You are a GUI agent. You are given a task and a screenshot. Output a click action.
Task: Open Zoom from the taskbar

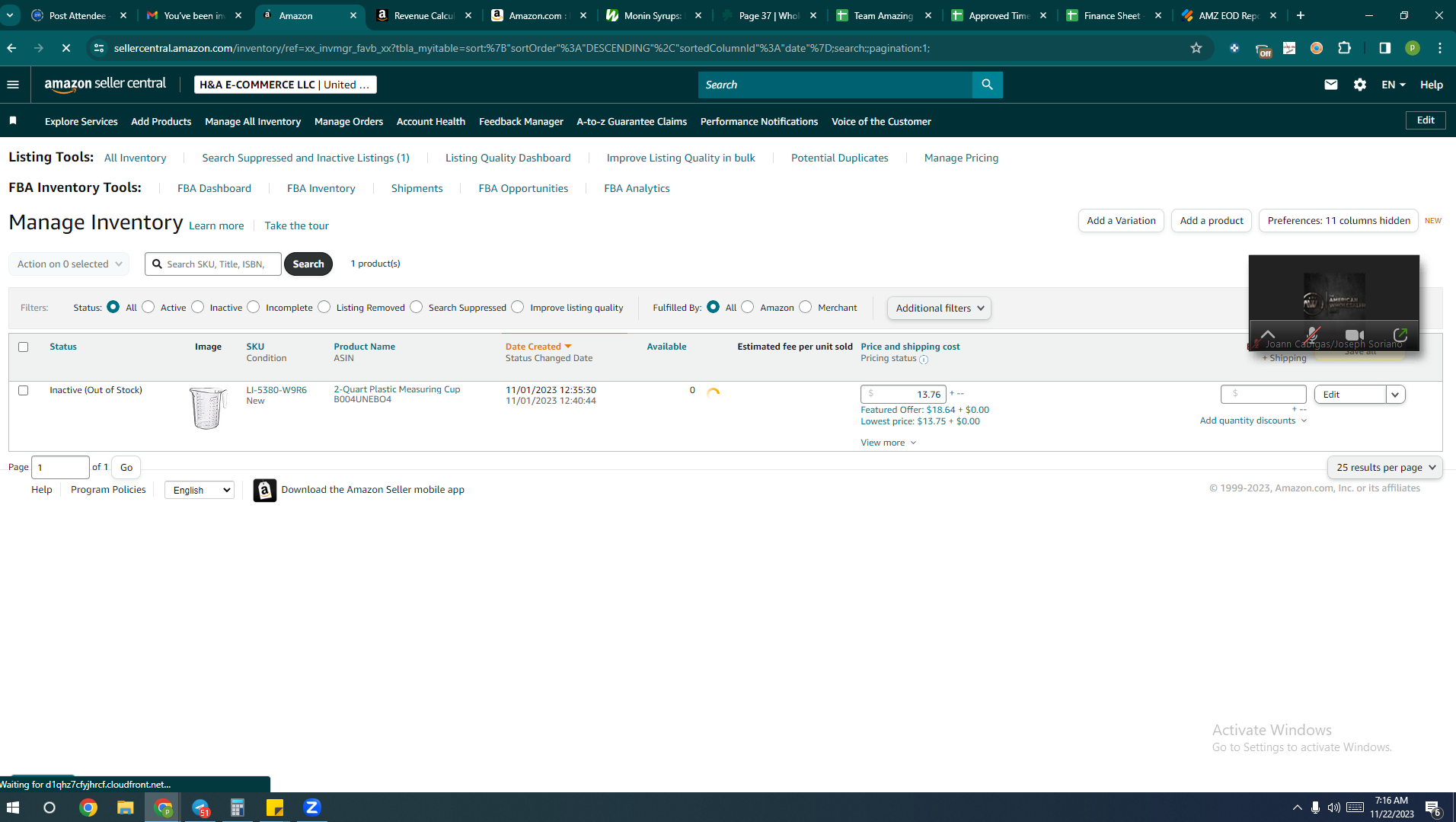[311, 808]
